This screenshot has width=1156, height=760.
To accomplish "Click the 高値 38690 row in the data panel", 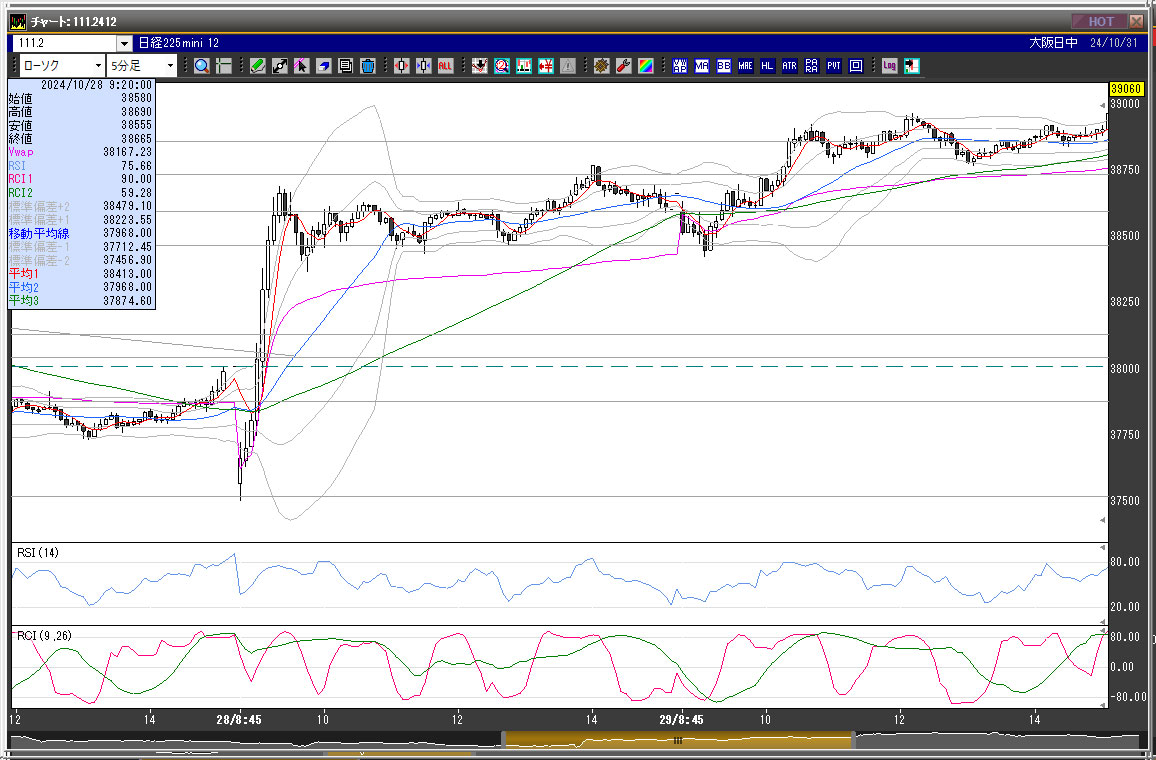I will (80, 111).
